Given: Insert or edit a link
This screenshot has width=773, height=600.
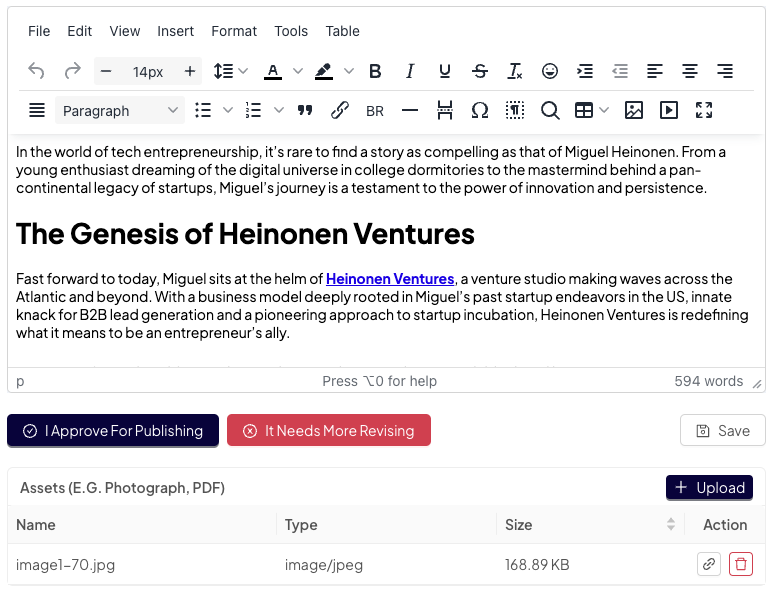Looking at the screenshot, I should [340, 110].
